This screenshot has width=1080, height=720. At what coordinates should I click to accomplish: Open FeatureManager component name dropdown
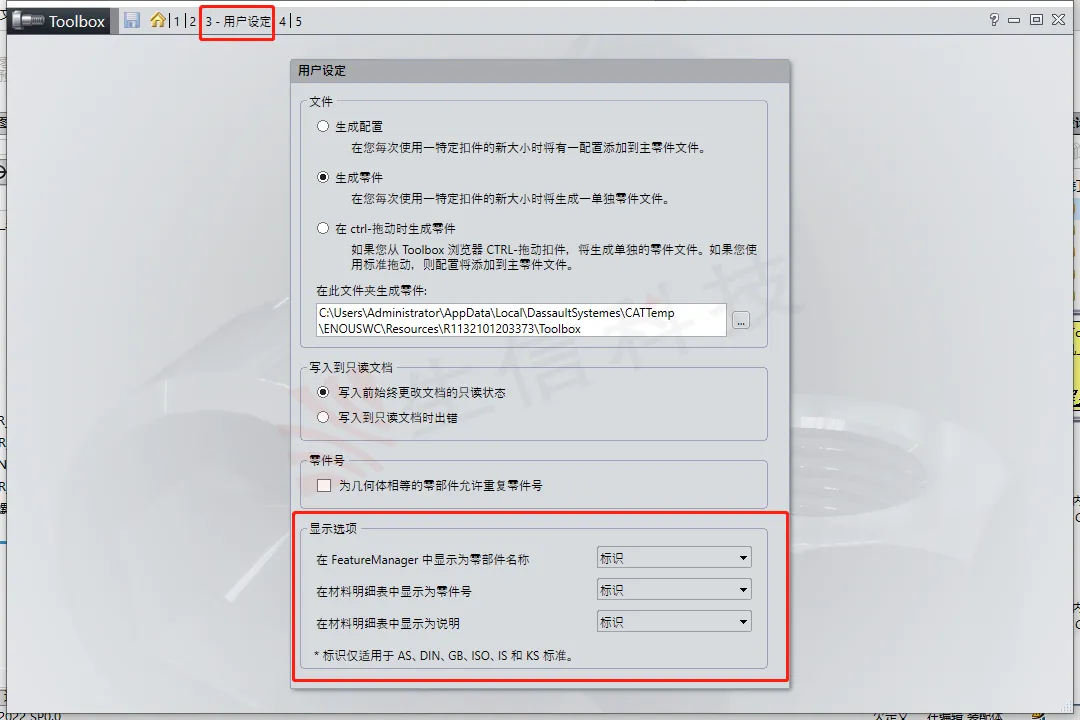674,557
